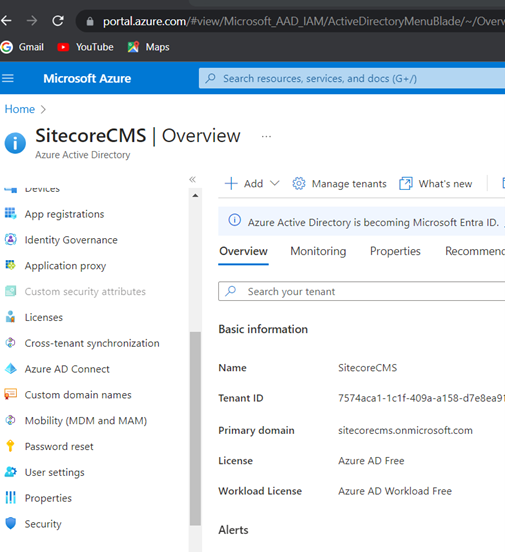Click the Mobility (MDM and MAM) icon
Image resolution: width=505 pixels, height=552 pixels.
(11, 420)
